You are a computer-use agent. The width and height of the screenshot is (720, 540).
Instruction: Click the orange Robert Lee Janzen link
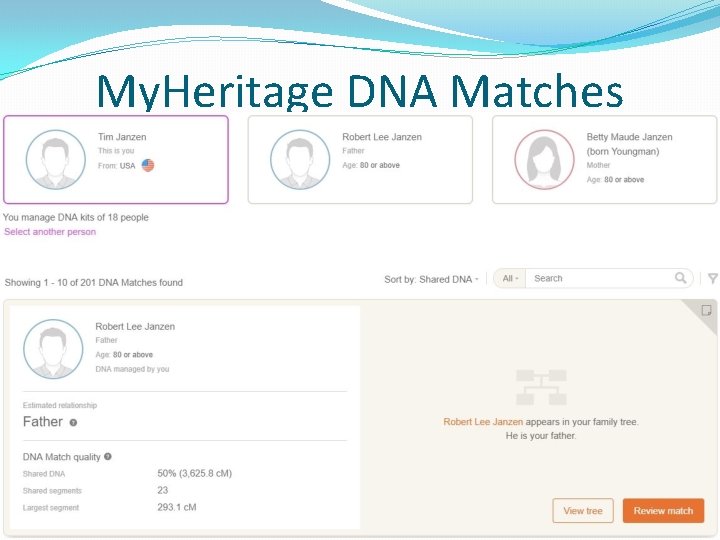[x=483, y=422]
